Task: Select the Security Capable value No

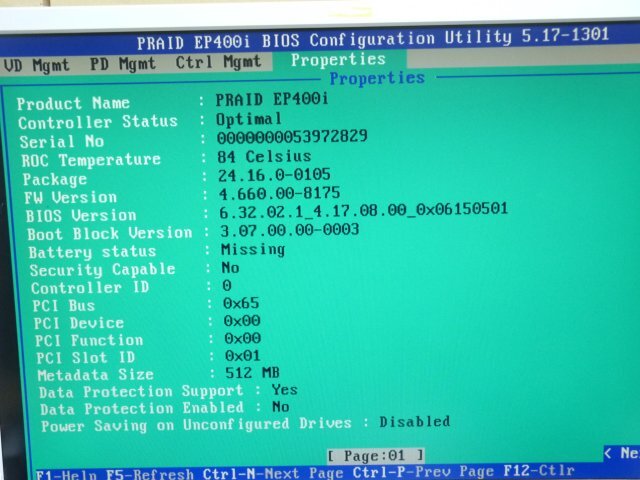Action: pyautogui.click(x=230, y=268)
